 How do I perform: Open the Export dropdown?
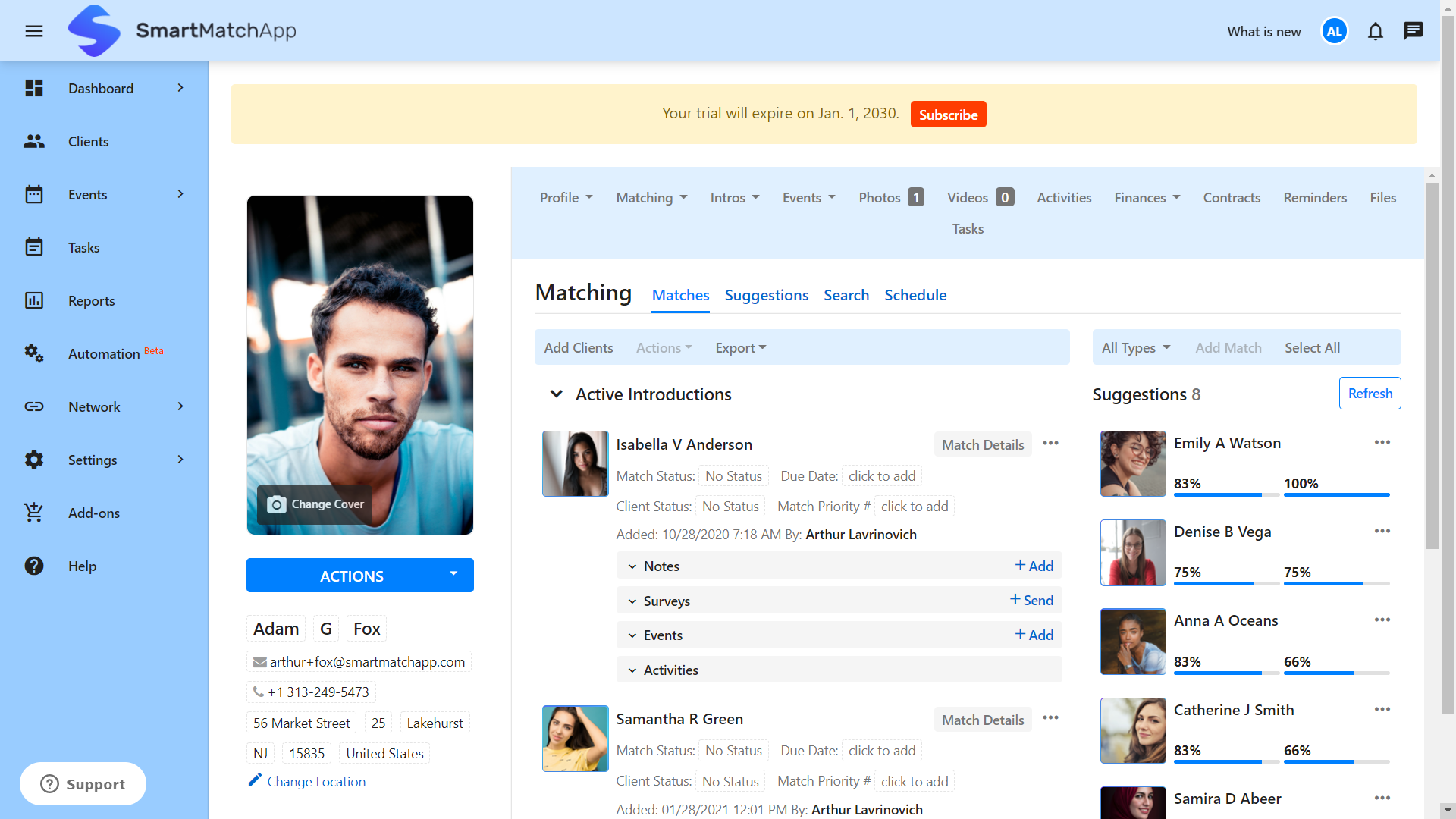pos(740,347)
